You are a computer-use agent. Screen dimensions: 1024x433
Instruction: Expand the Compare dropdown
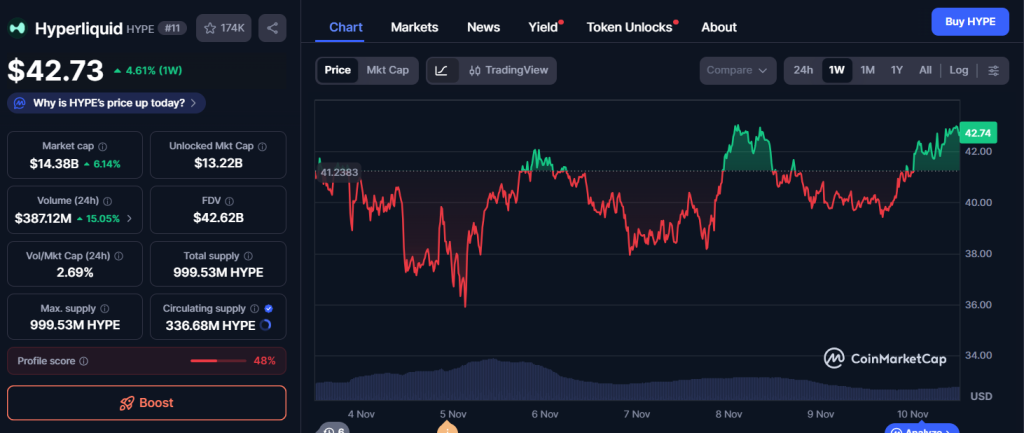(x=738, y=70)
